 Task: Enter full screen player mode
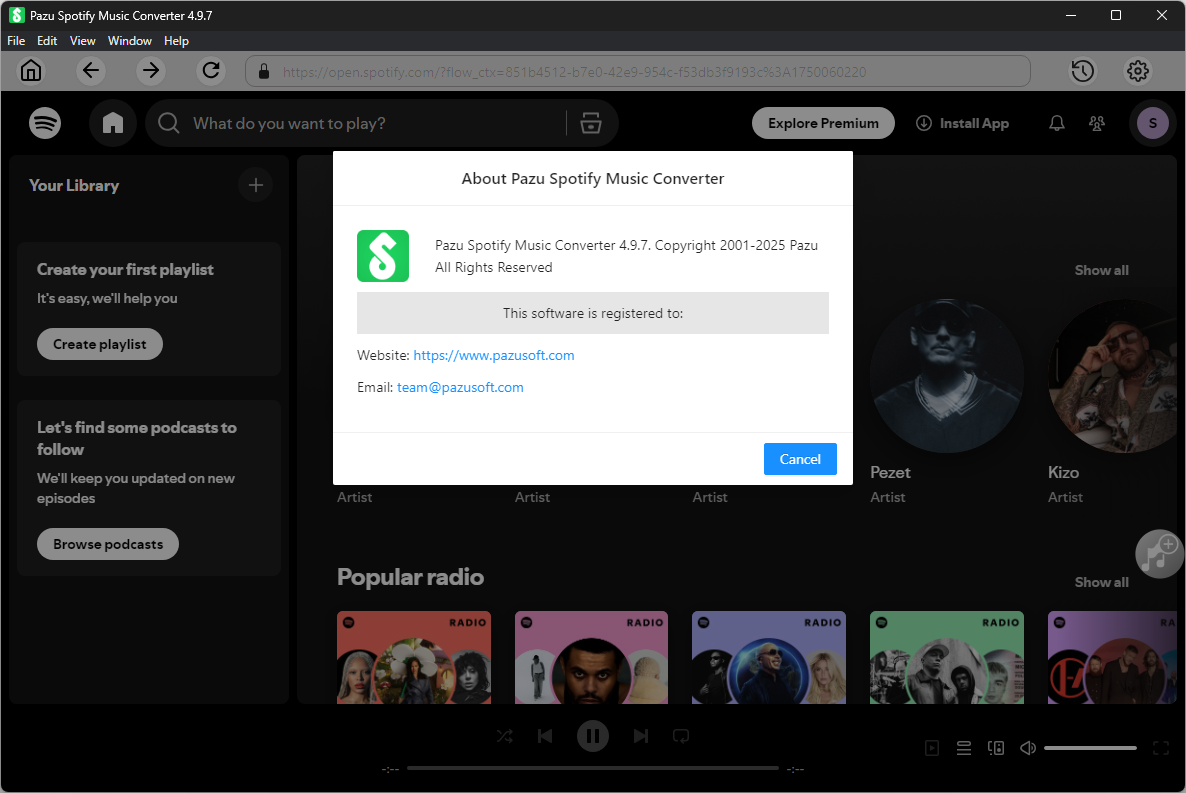tap(1161, 748)
